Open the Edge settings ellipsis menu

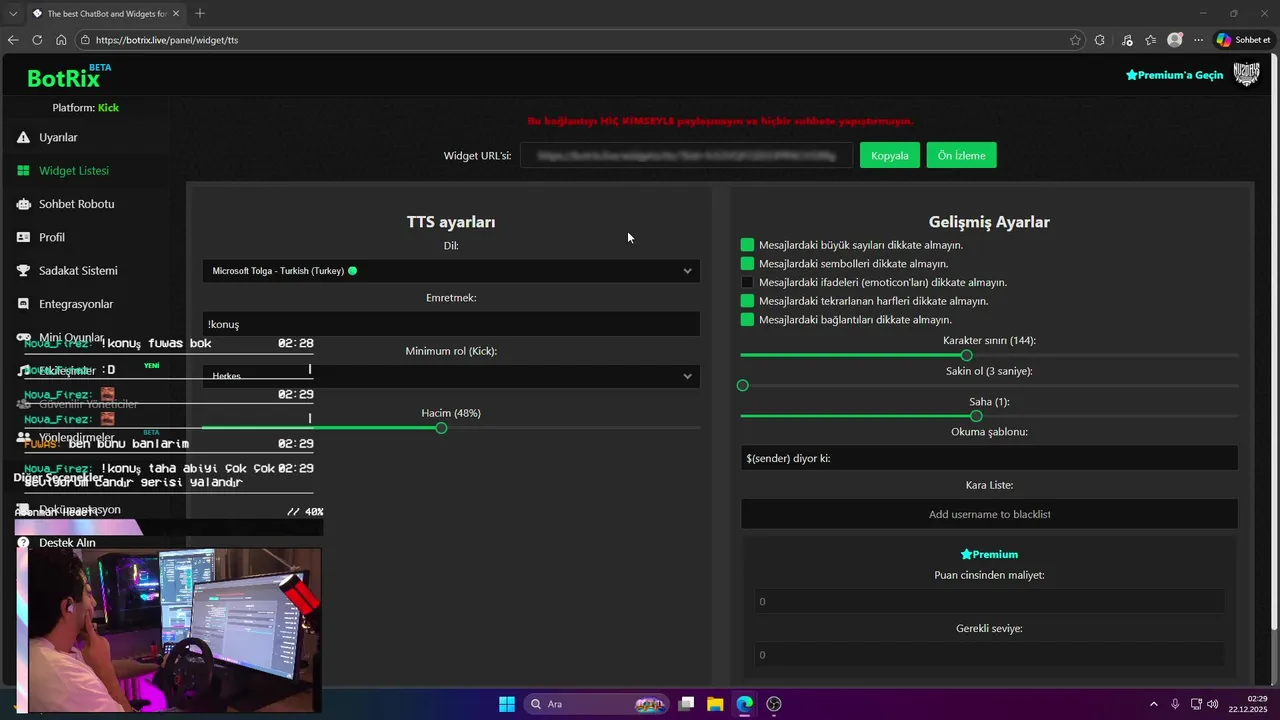pyautogui.click(x=1199, y=40)
